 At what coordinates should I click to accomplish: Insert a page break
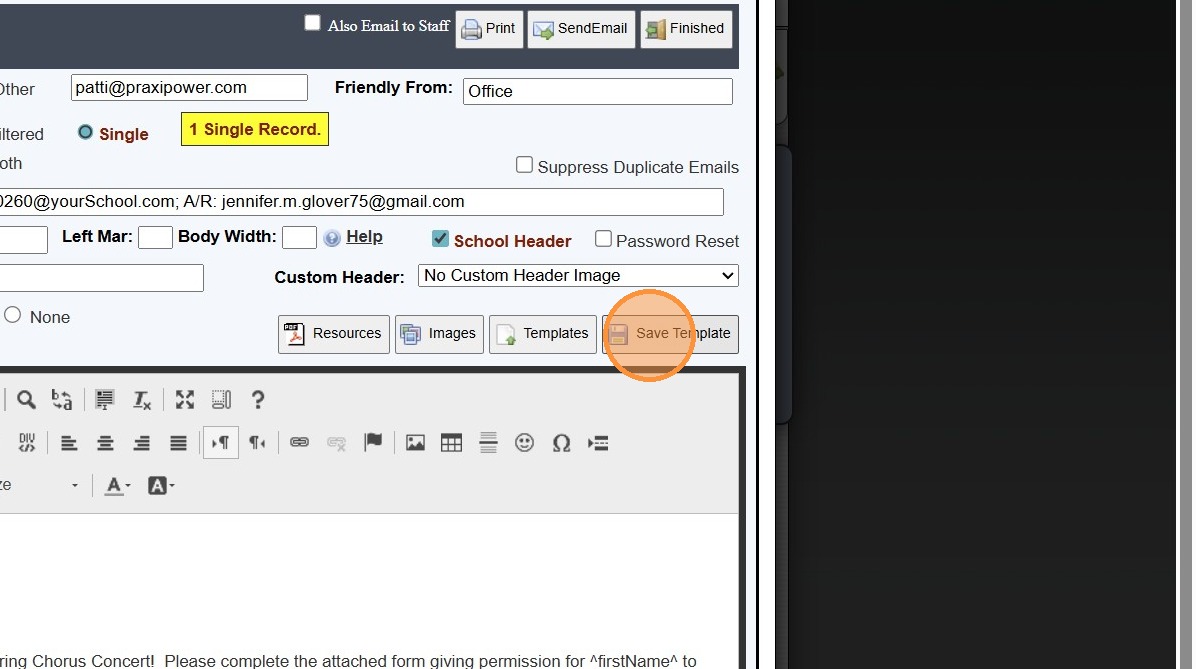(599, 442)
